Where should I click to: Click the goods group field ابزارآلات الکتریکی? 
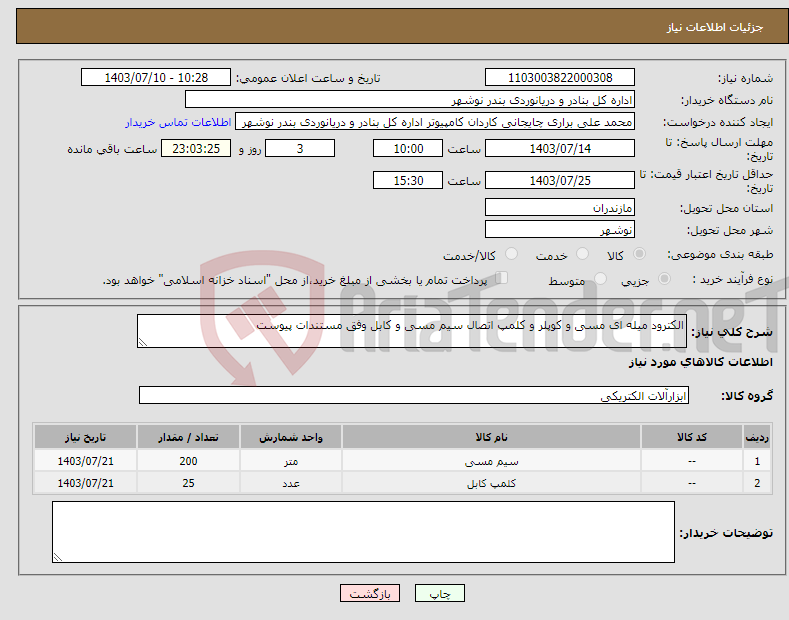[x=414, y=396]
